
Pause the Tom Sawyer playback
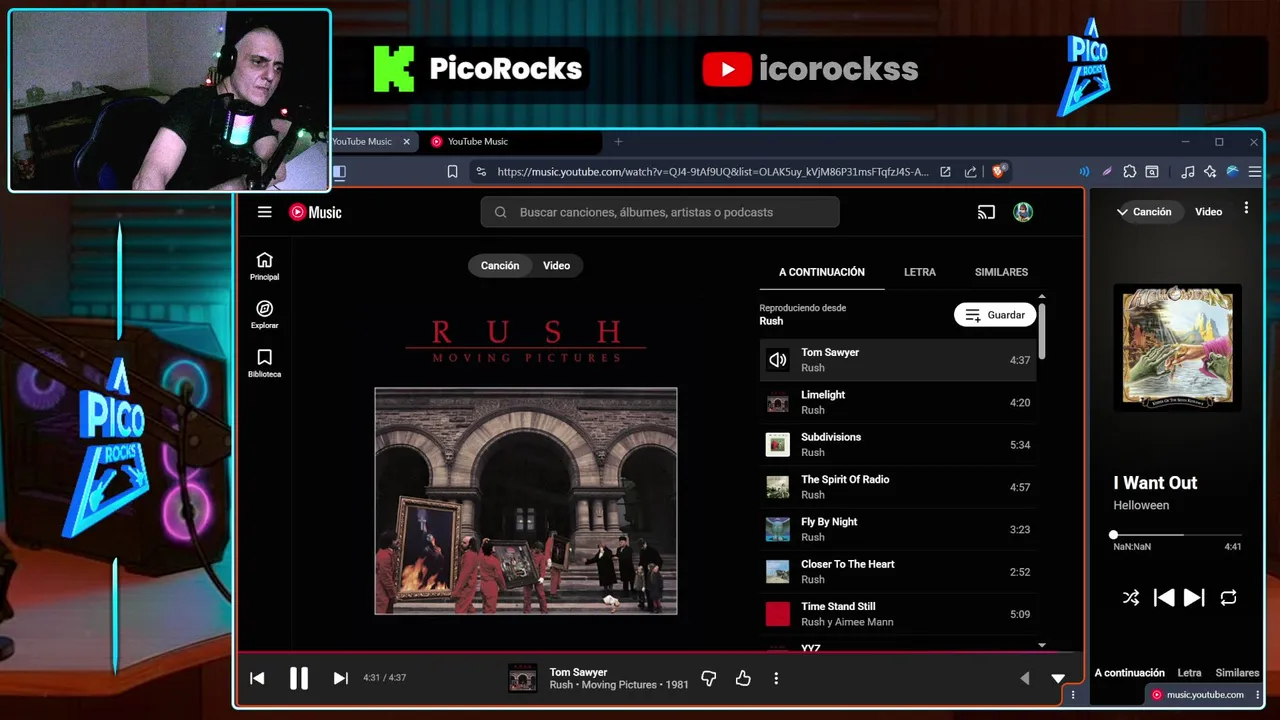click(x=298, y=678)
